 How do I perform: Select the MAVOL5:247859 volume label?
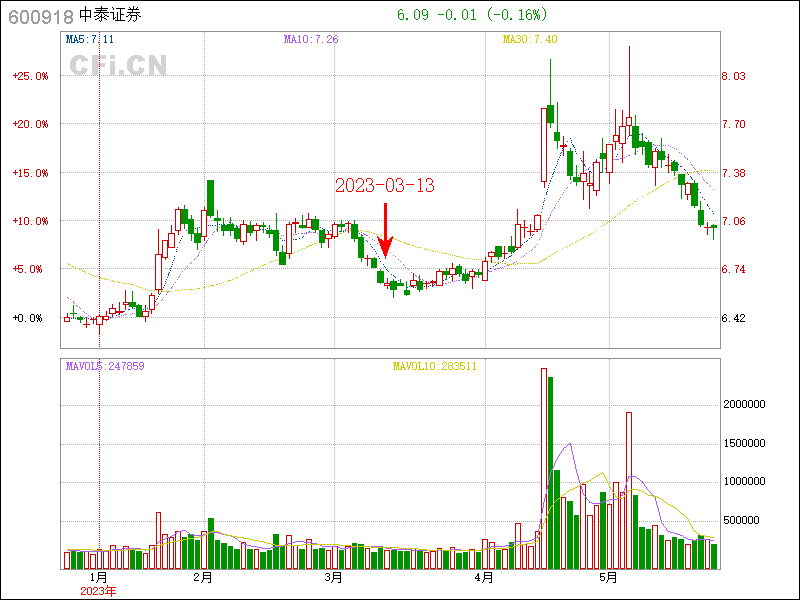[x=105, y=366]
